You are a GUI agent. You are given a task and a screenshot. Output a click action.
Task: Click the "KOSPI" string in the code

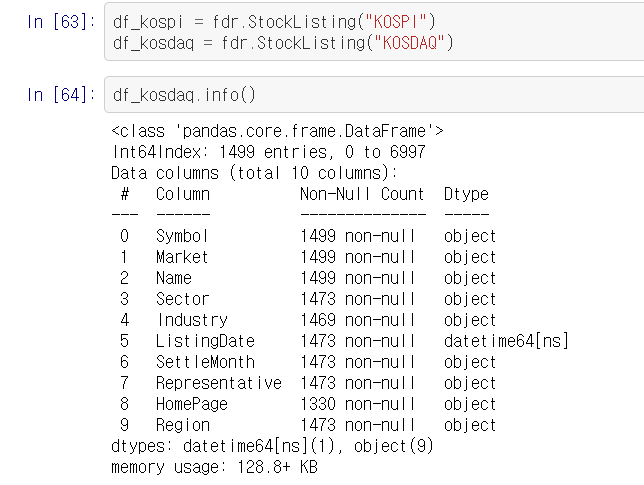(396, 22)
